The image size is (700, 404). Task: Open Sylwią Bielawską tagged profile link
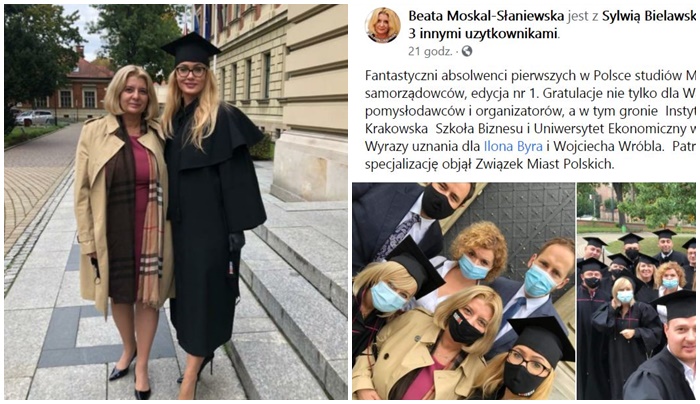pos(649,17)
